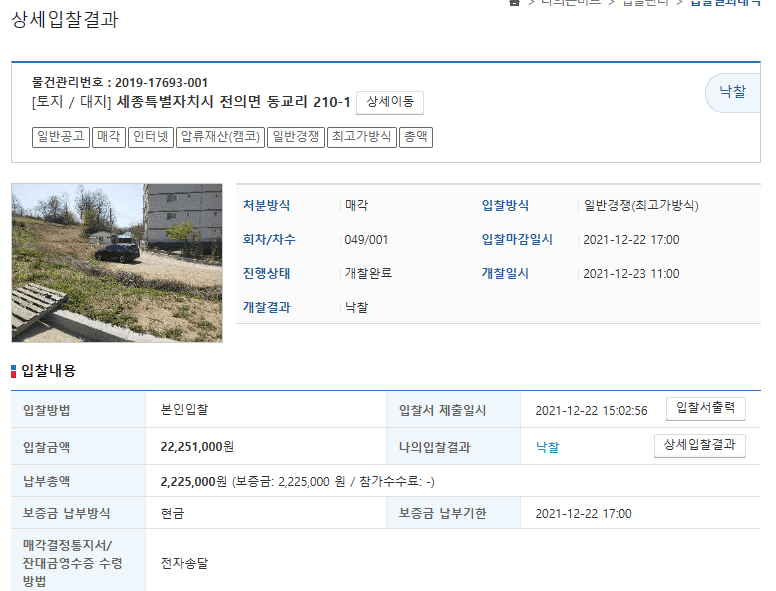Click the 일반경쟁 tag
The width and height of the screenshot is (776, 591).
point(296,137)
